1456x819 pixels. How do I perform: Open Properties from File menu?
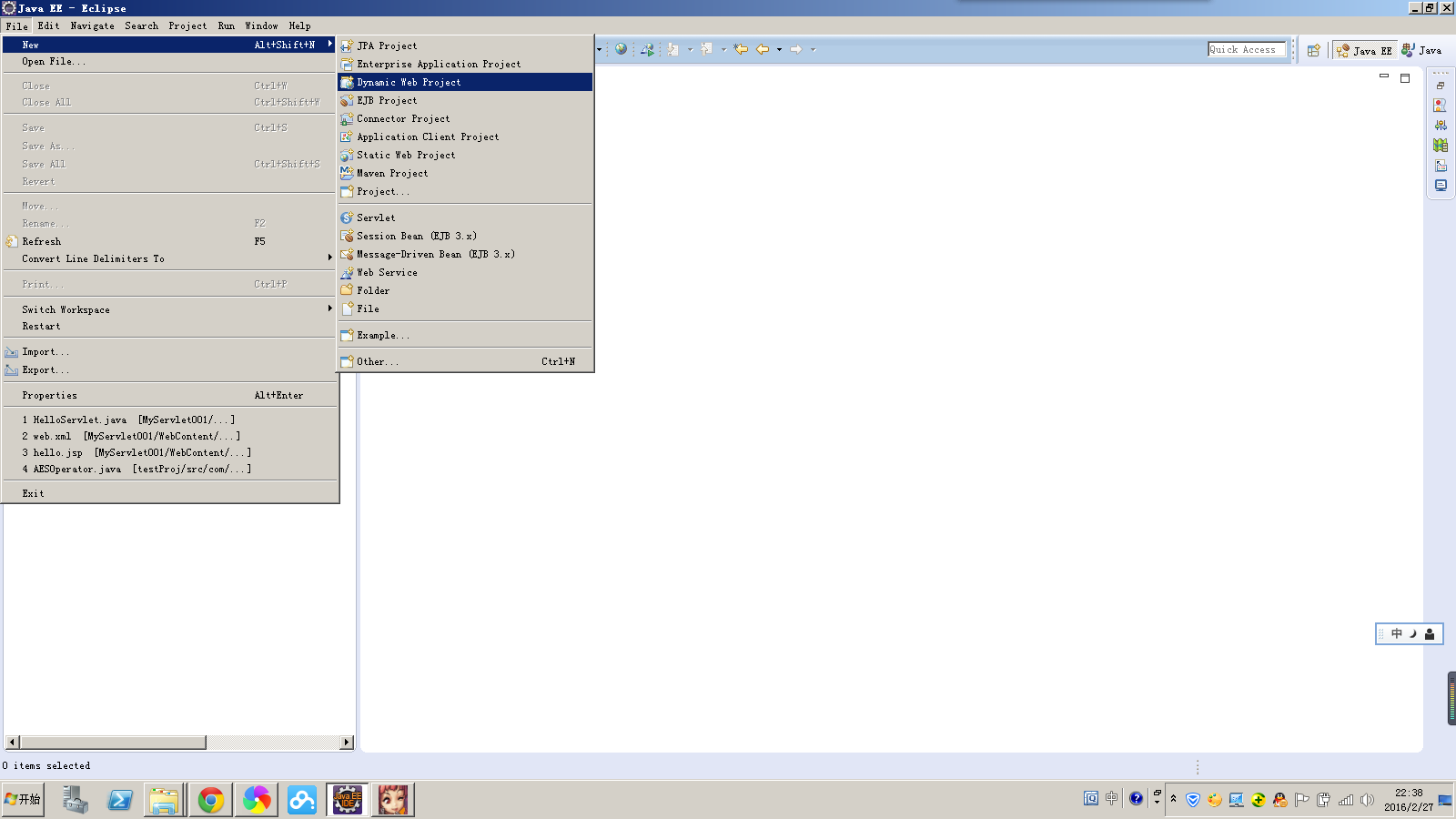[x=170, y=395]
